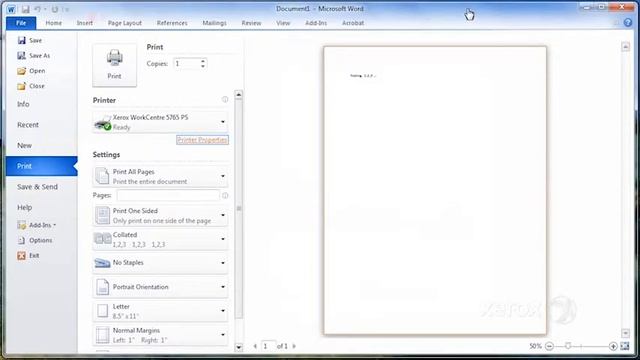The height and width of the screenshot is (360, 640).
Task: Open the Recent documents section
Action: coord(28,125)
